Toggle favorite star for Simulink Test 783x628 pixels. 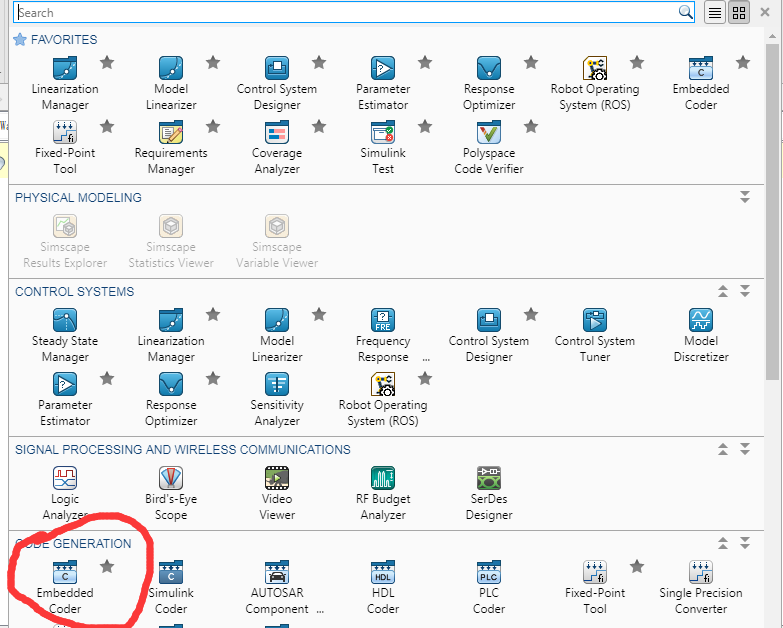425,126
